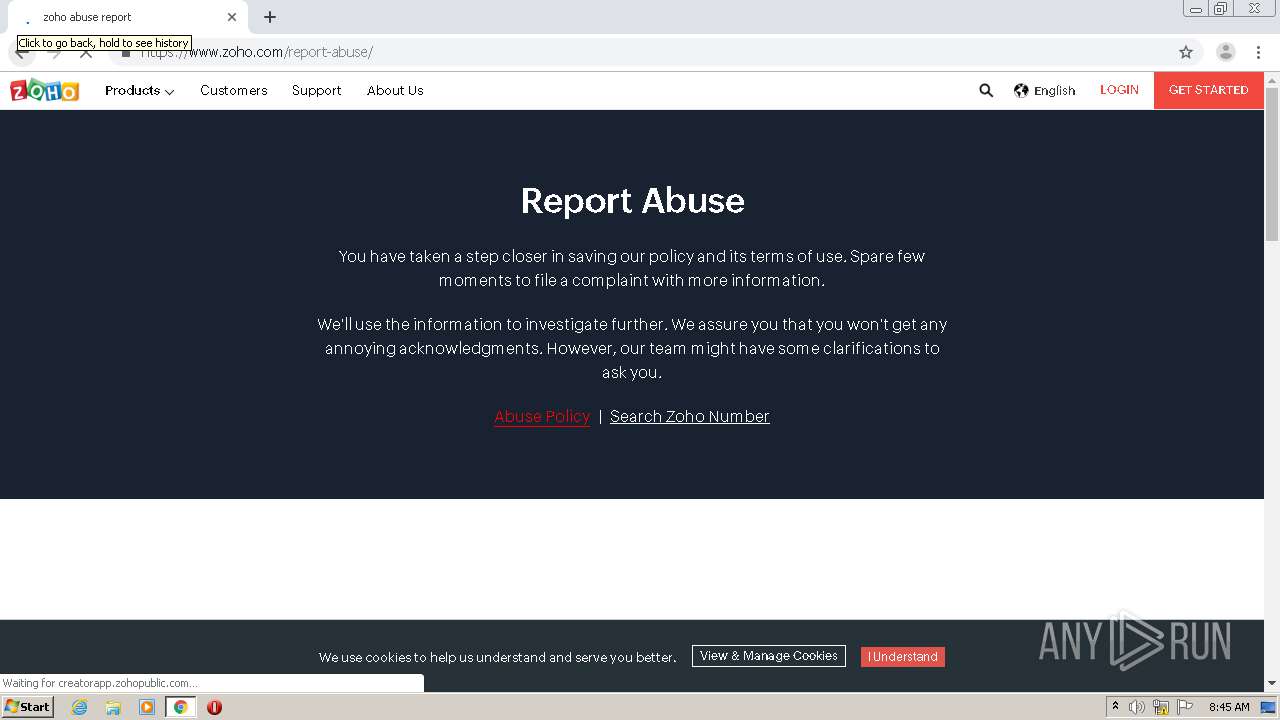Open the site search magnifier icon
The width and height of the screenshot is (1280, 720).
click(986, 90)
